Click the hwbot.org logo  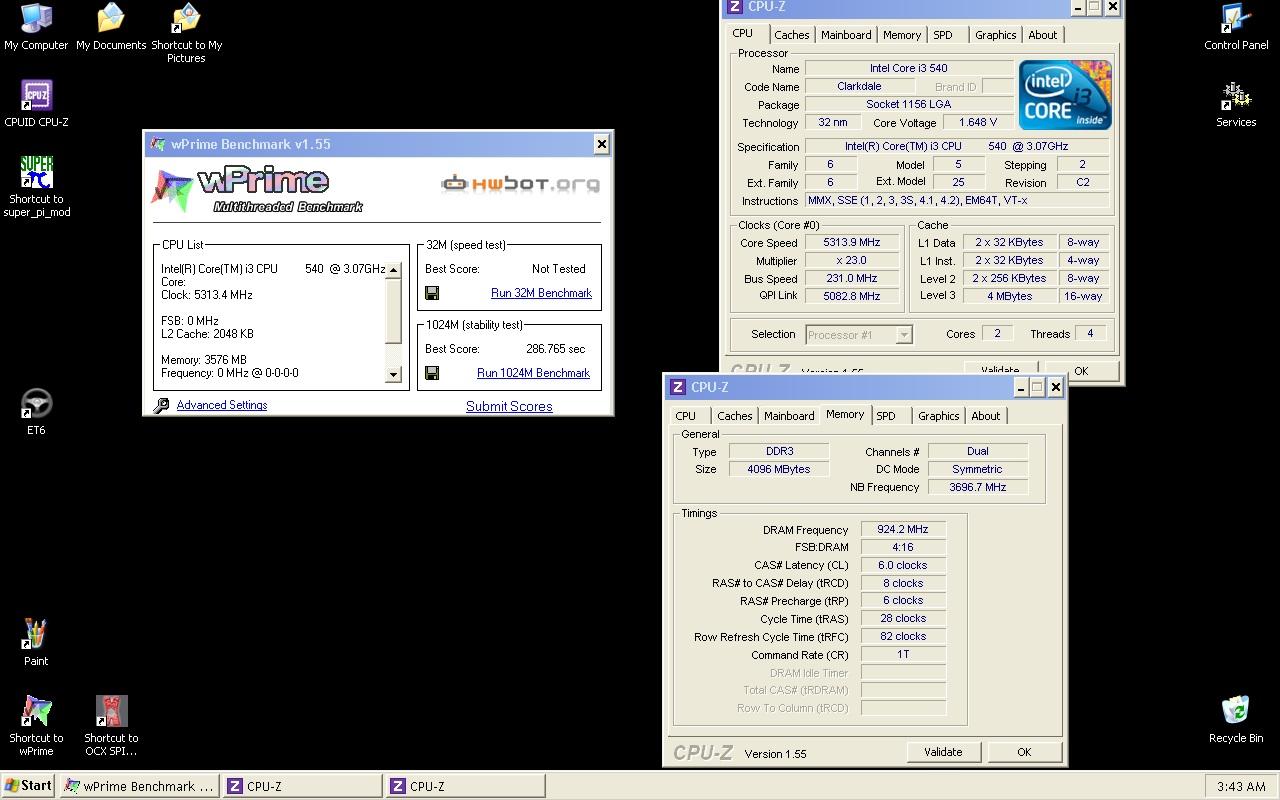[521, 183]
